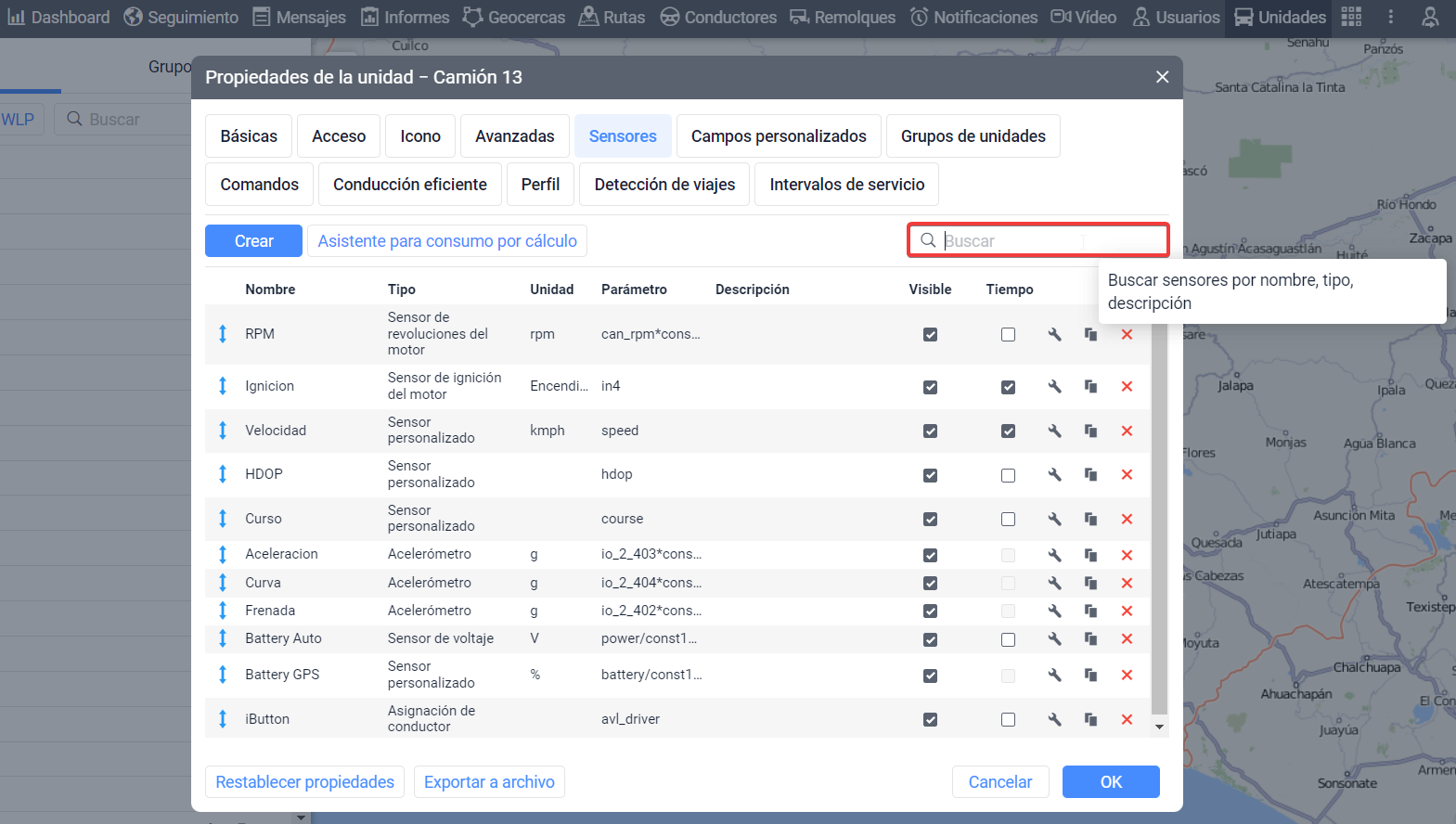The width and height of the screenshot is (1456, 824).
Task: Open the Detección de viajes tab
Action: [664, 185]
